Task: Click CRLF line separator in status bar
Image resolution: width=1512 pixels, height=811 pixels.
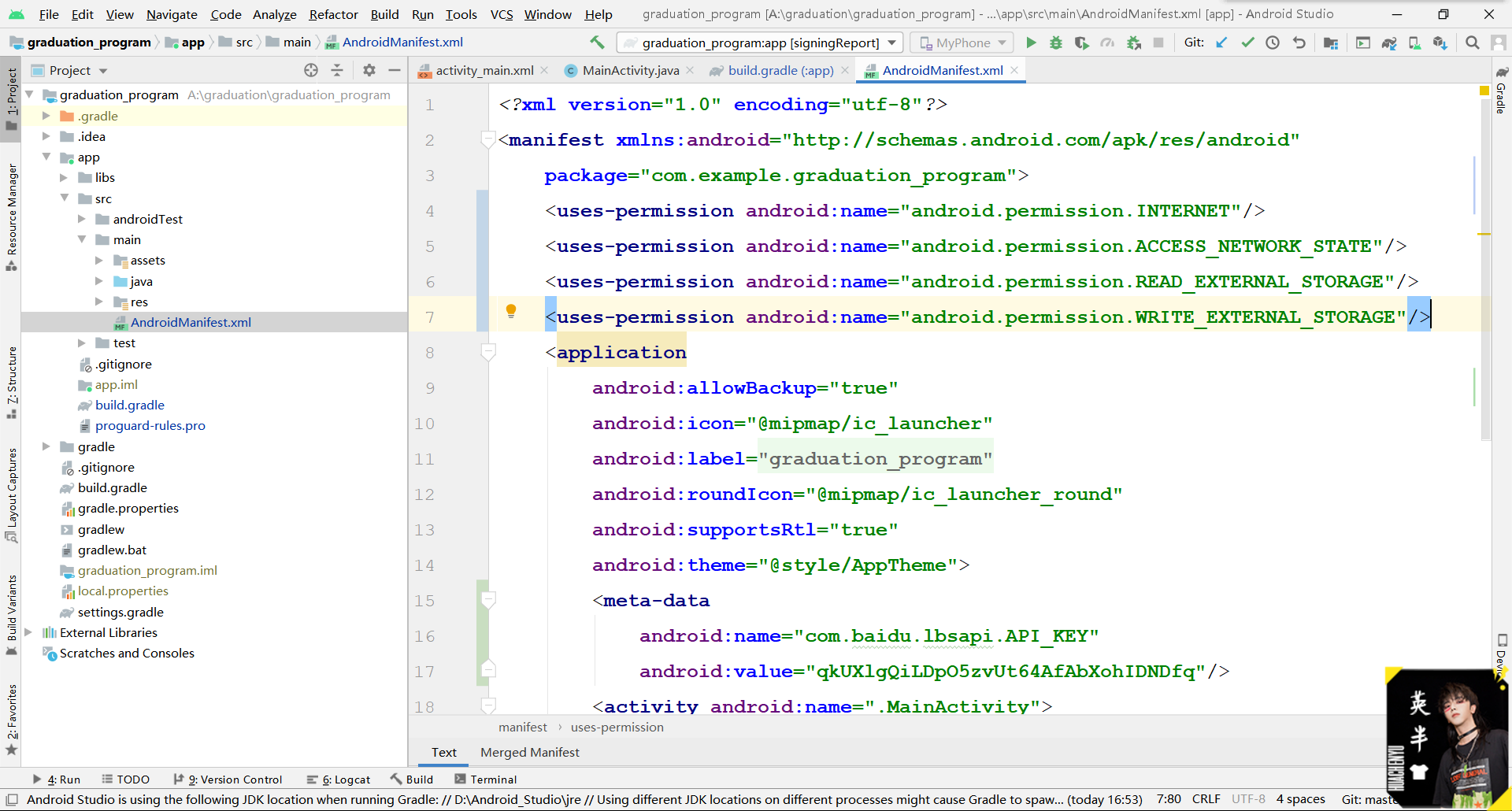Action: pos(1206,799)
